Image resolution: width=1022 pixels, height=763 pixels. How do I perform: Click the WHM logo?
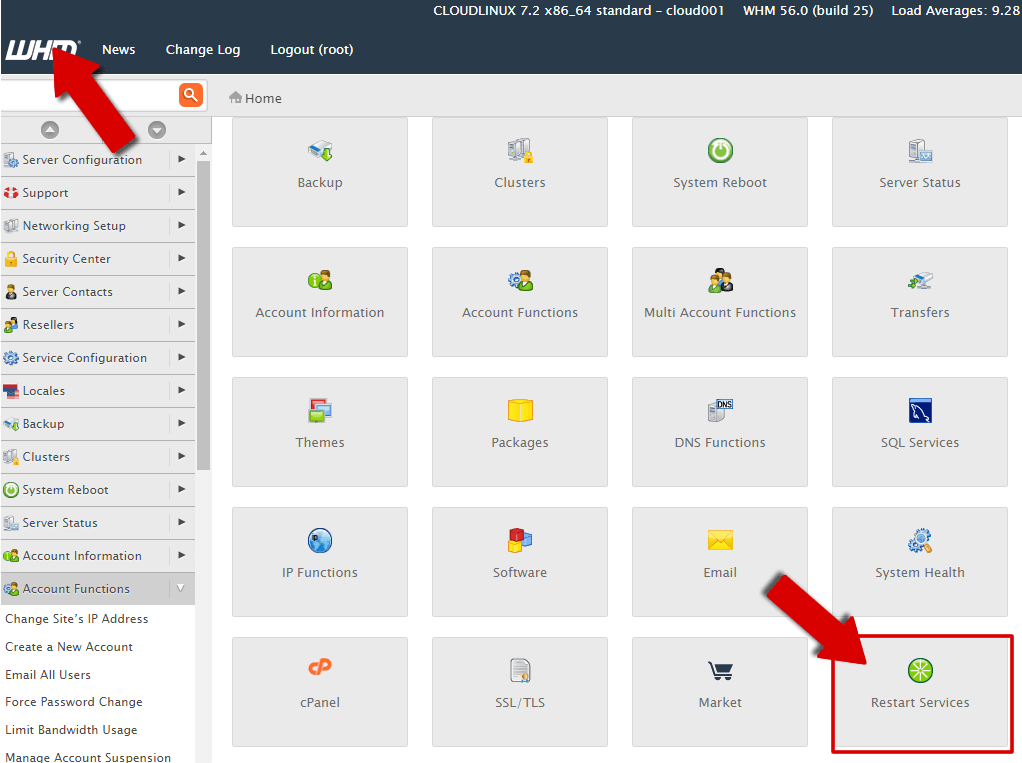point(43,50)
